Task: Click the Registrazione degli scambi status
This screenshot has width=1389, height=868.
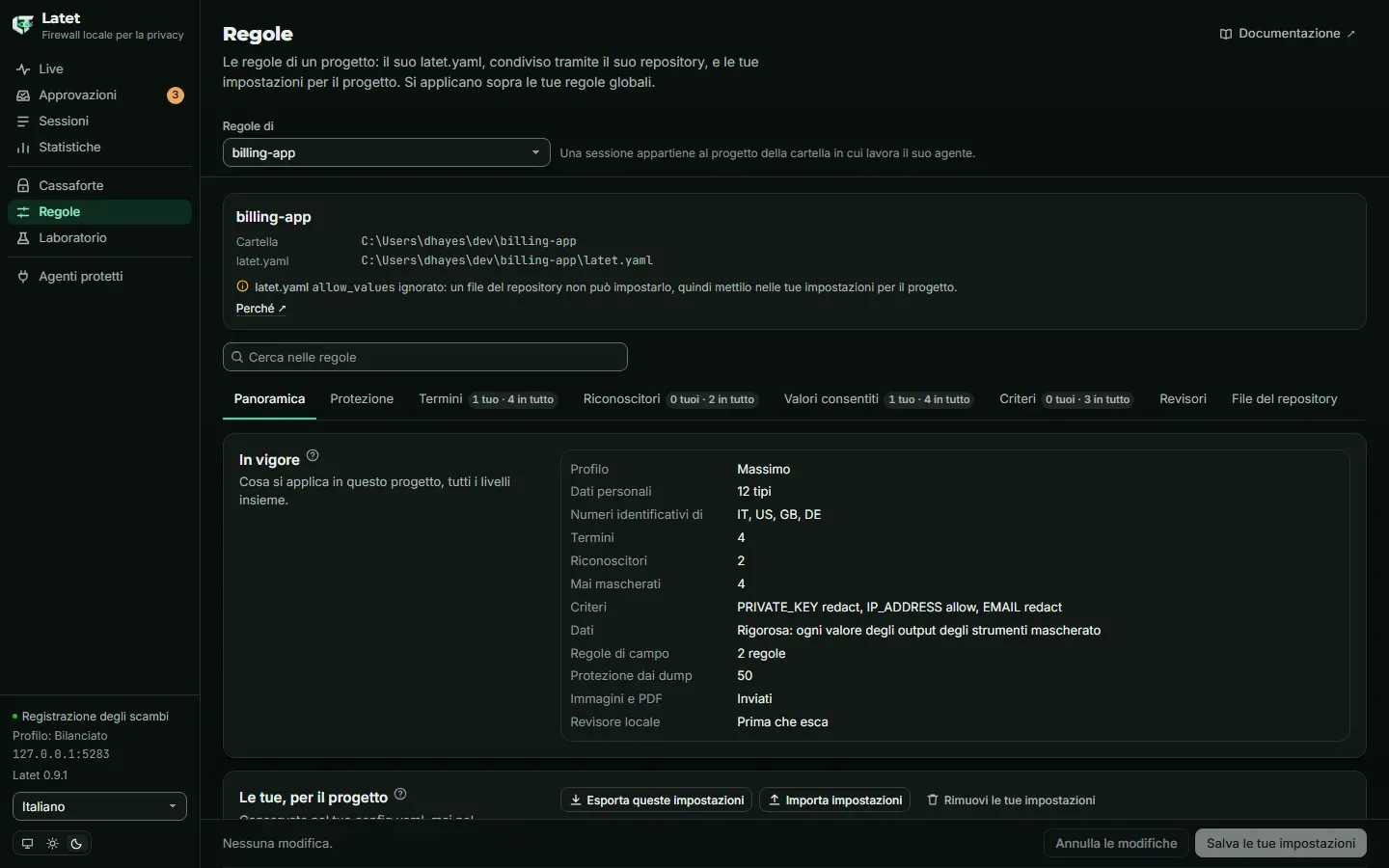Action: point(91,717)
